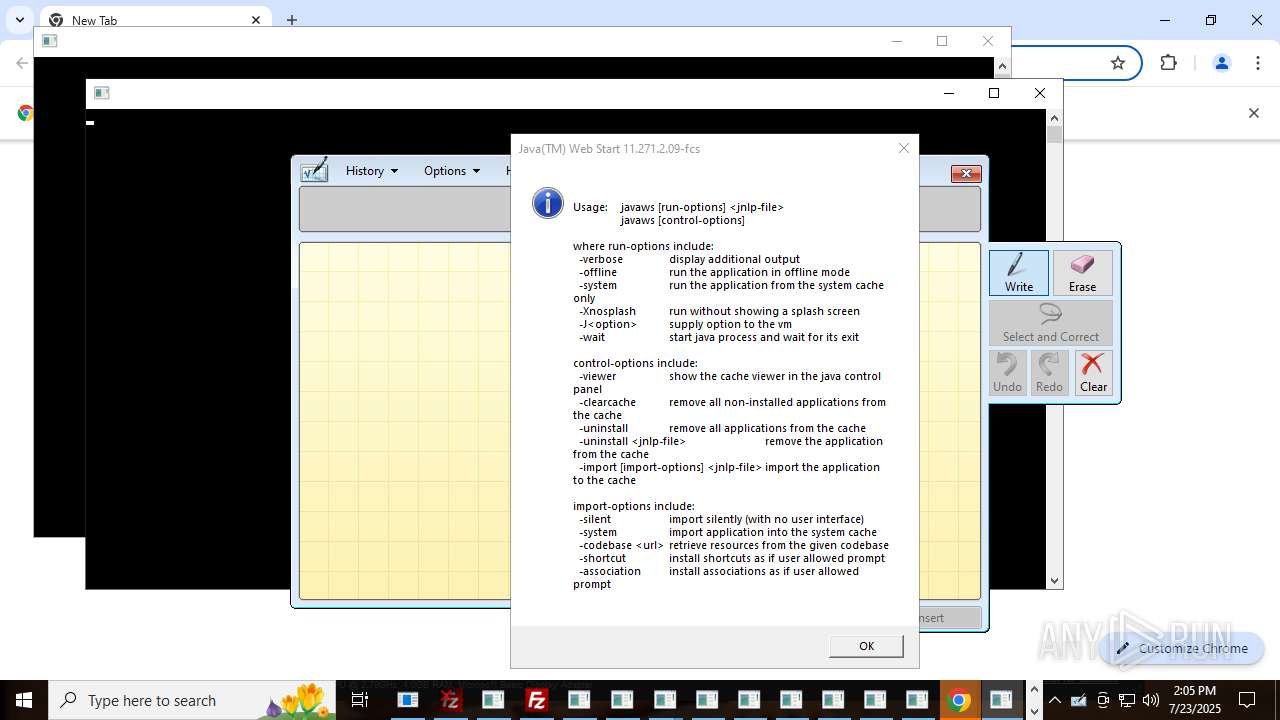Viewport: 1280px width, 720px height.
Task: Go back with Chrome's back arrow
Action: pyautogui.click(x=22, y=63)
